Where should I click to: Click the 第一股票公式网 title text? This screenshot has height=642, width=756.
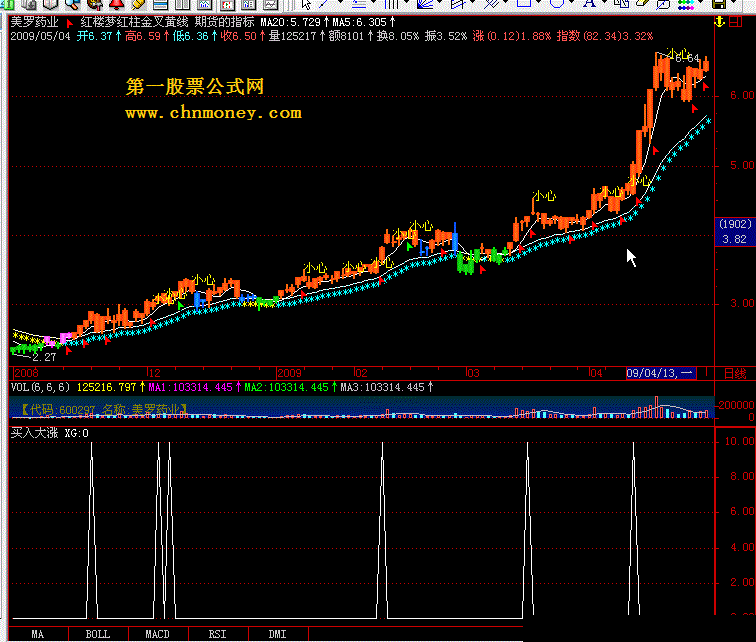(x=195, y=87)
